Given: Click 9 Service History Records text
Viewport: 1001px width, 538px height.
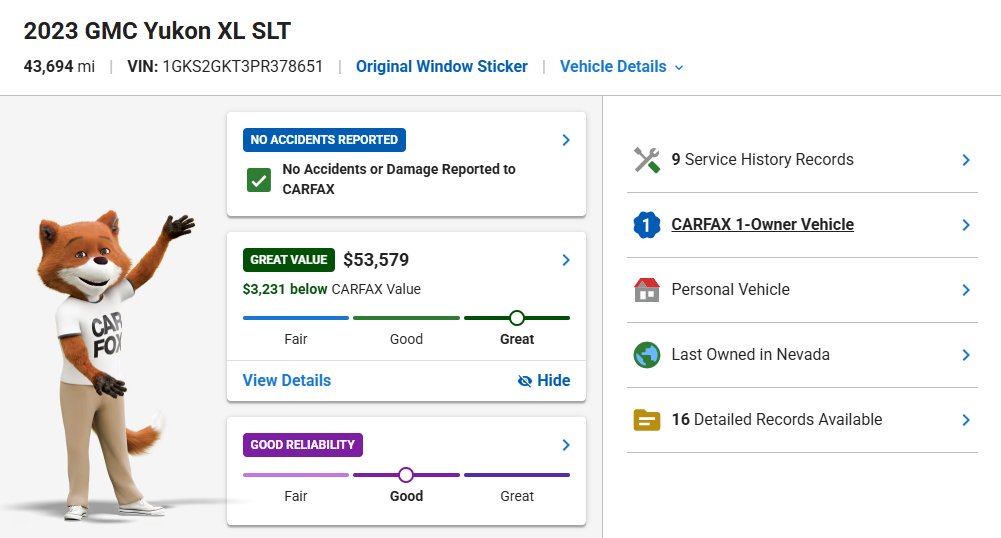Looking at the screenshot, I should (x=762, y=160).
